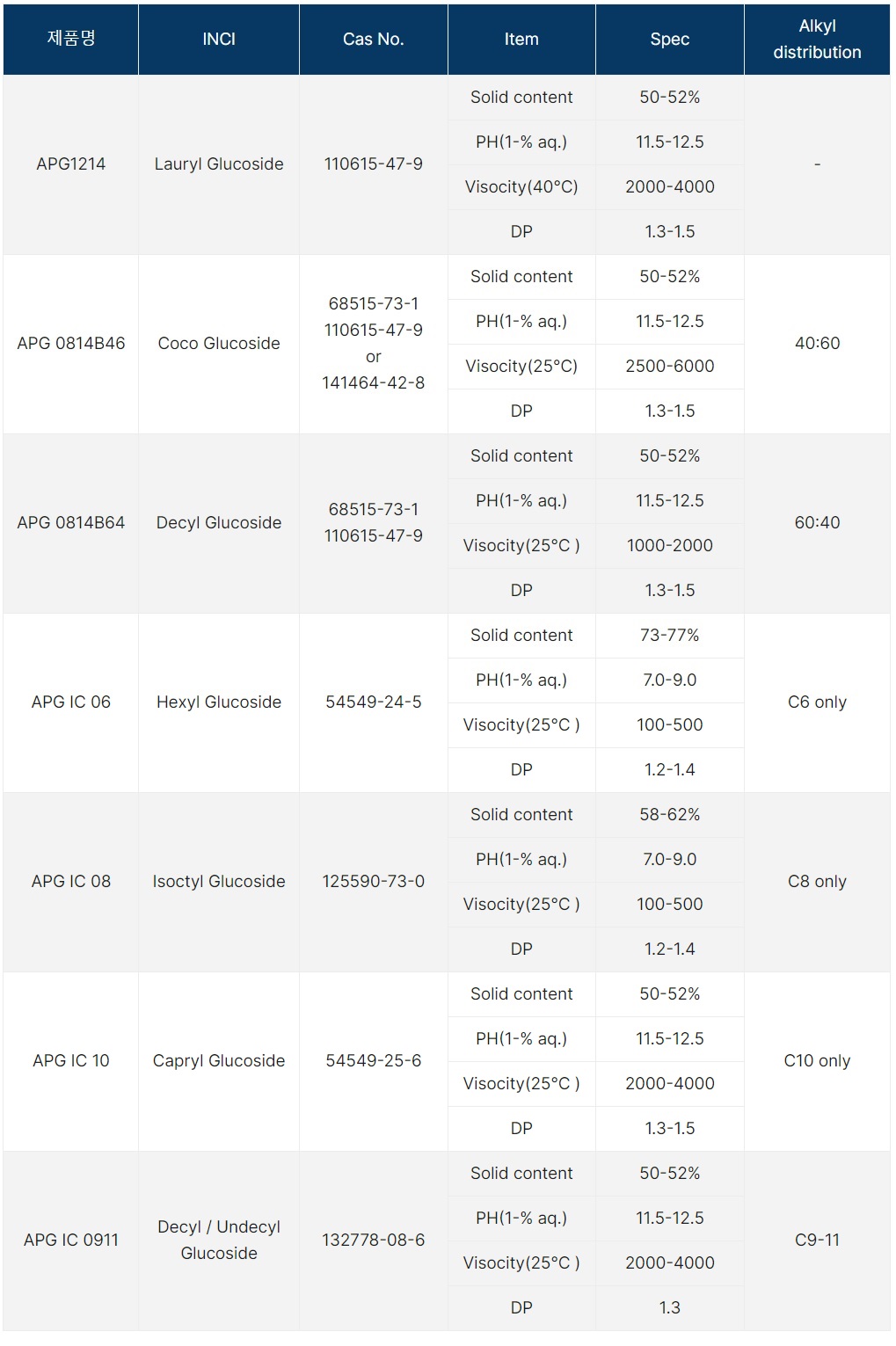Image resolution: width=896 pixels, height=1346 pixels.
Task: Click the Decyl Glucoside cell
Action: [x=219, y=523]
